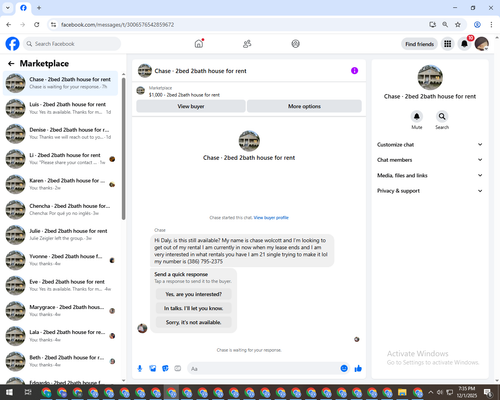
Task: Record a voice clip with microphone icon
Action: [x=140, y=368]
